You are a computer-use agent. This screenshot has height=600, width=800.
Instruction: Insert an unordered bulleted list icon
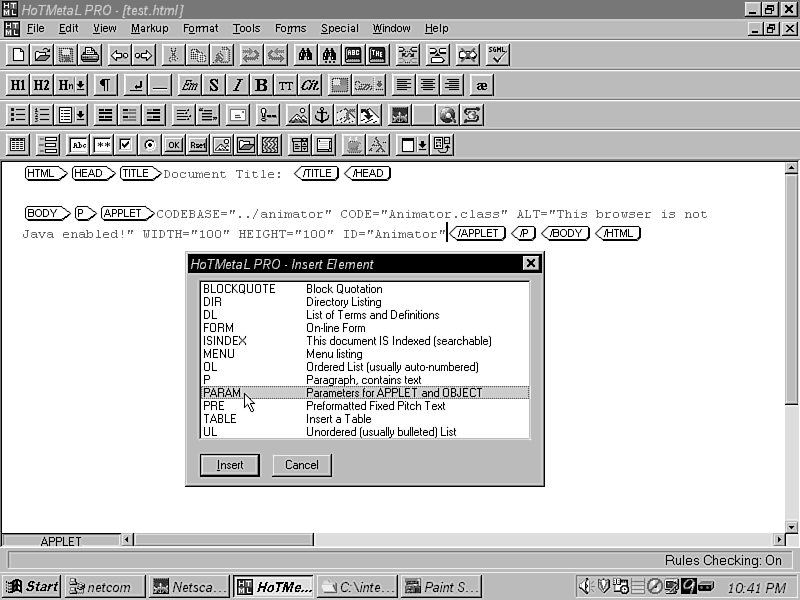(x=18, y=115)
